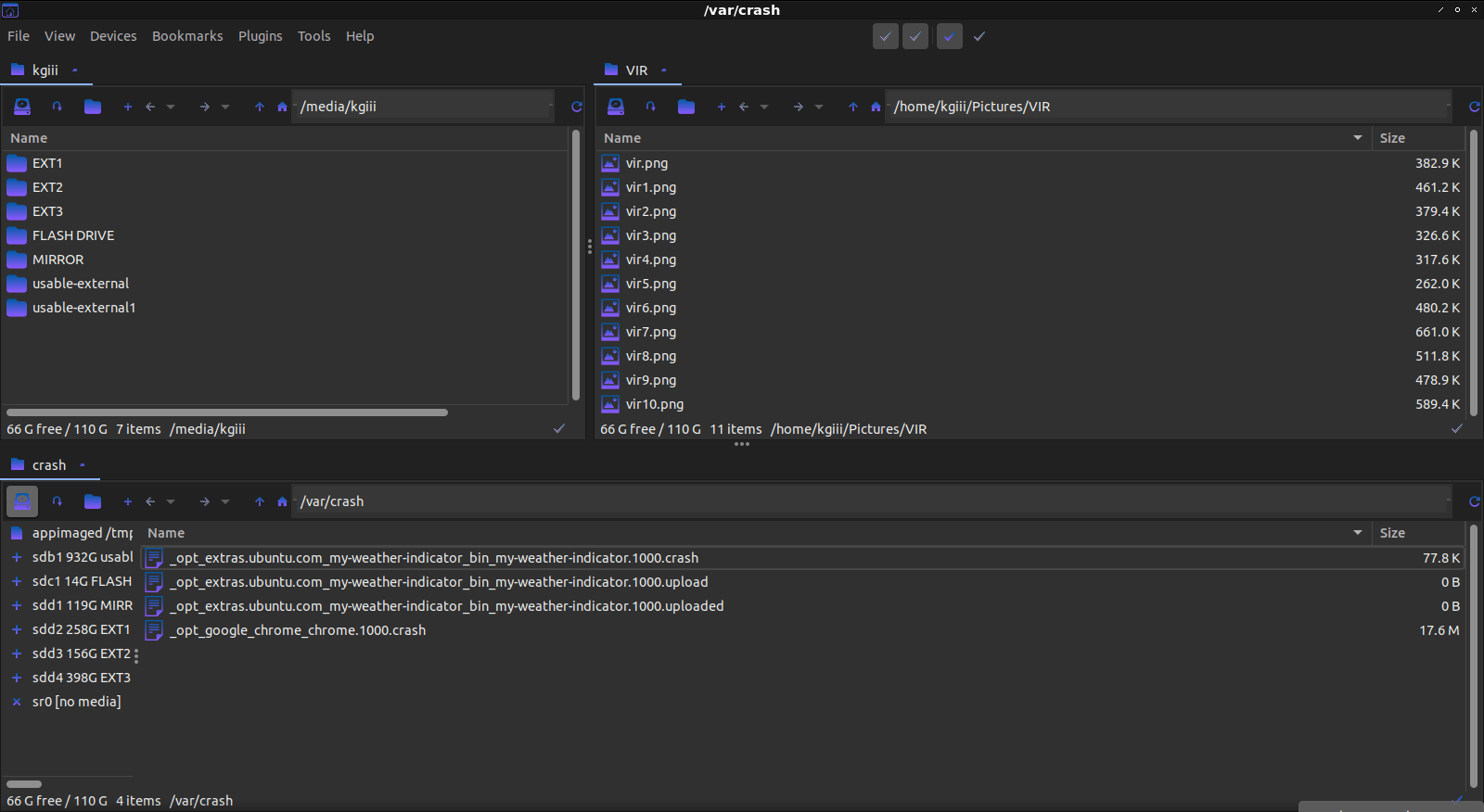Open new tab in kgiii panel

pos(128,107)
